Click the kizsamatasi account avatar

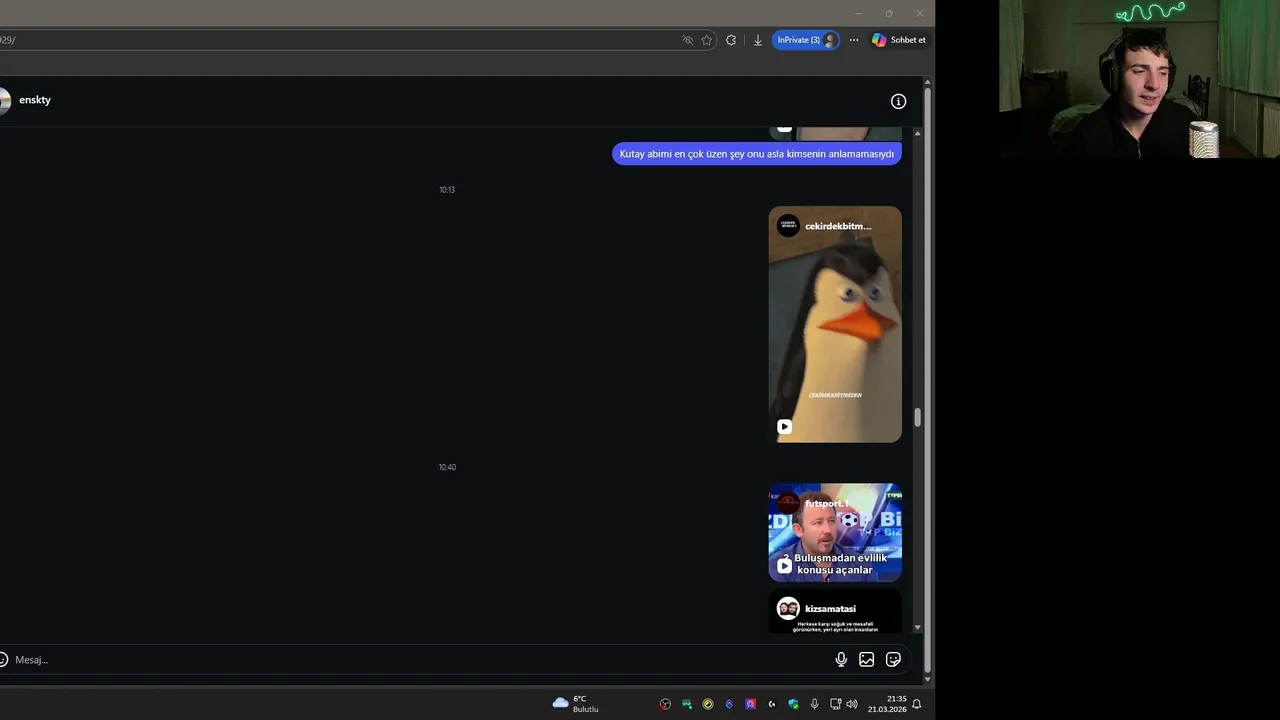(788, 608)
